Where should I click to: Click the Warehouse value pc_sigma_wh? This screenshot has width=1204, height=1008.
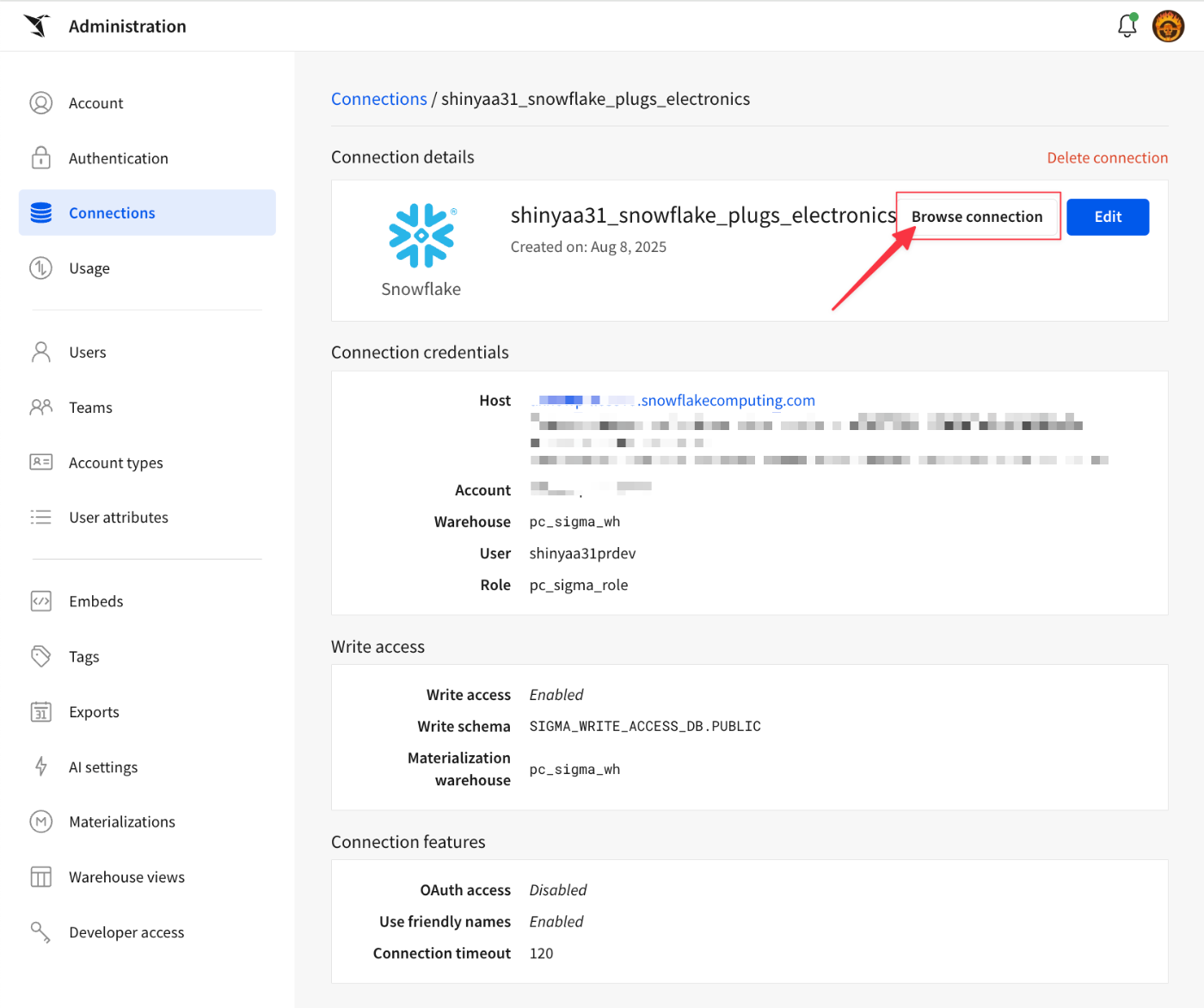[574, 522]
